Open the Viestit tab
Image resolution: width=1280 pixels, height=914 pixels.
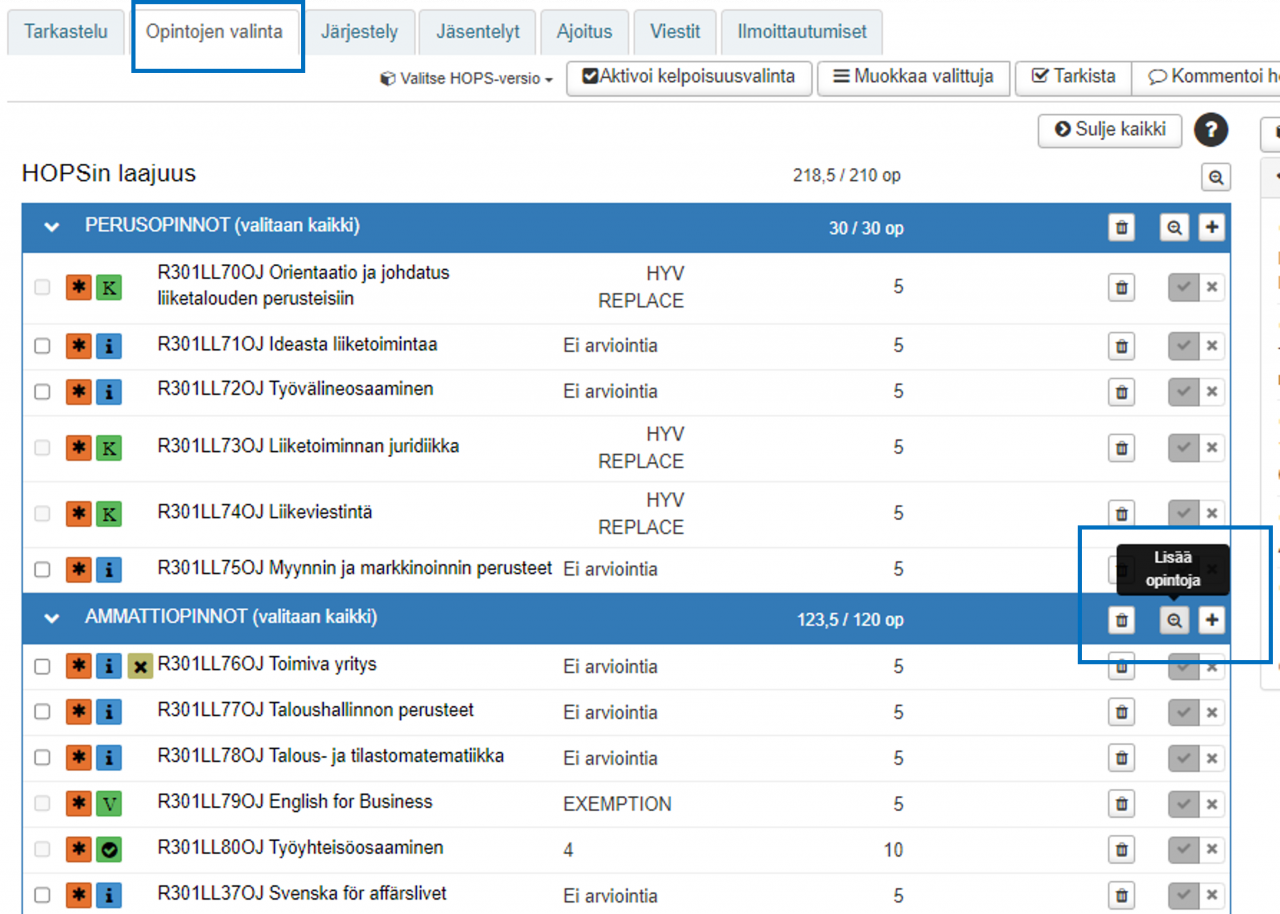(x=675, y=32)
